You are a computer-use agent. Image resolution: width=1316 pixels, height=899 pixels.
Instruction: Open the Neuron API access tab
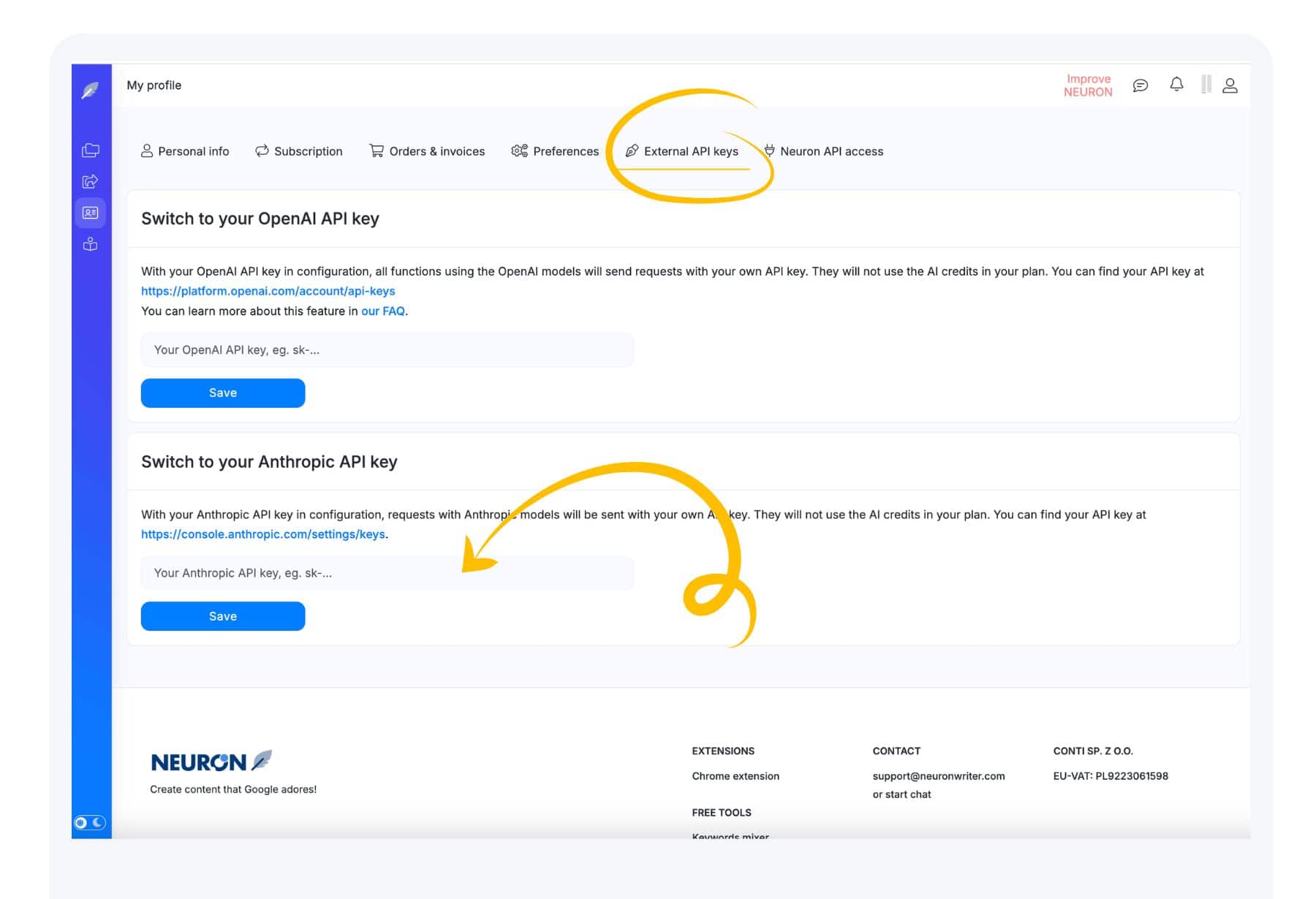click(824, 151)
